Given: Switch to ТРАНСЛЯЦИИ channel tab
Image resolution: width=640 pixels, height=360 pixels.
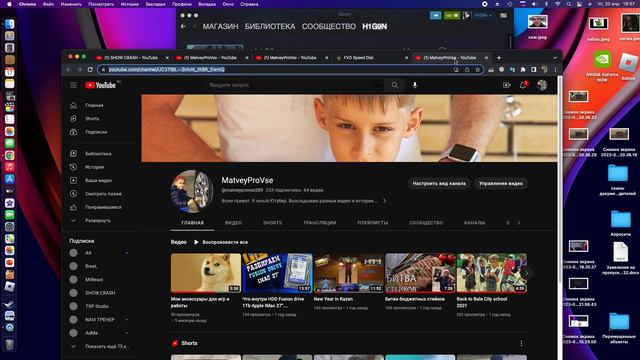Looking at the screenshot, I should [x=320, y=223].
